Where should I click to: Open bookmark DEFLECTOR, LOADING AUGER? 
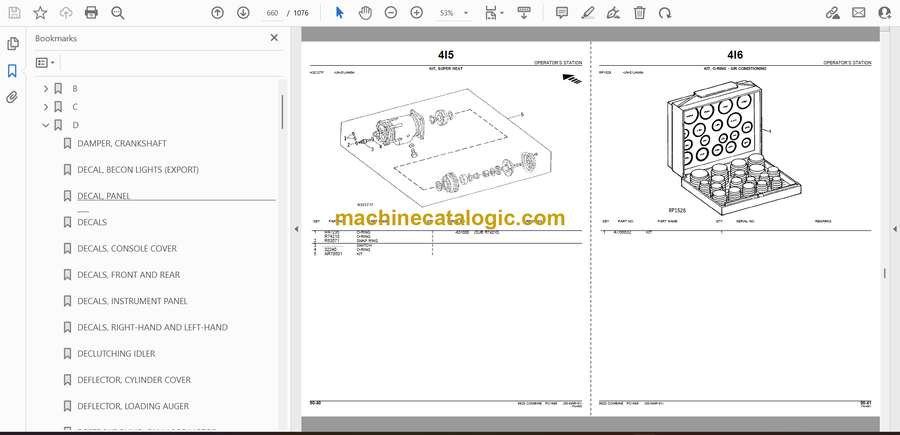(x=133, y=406)
